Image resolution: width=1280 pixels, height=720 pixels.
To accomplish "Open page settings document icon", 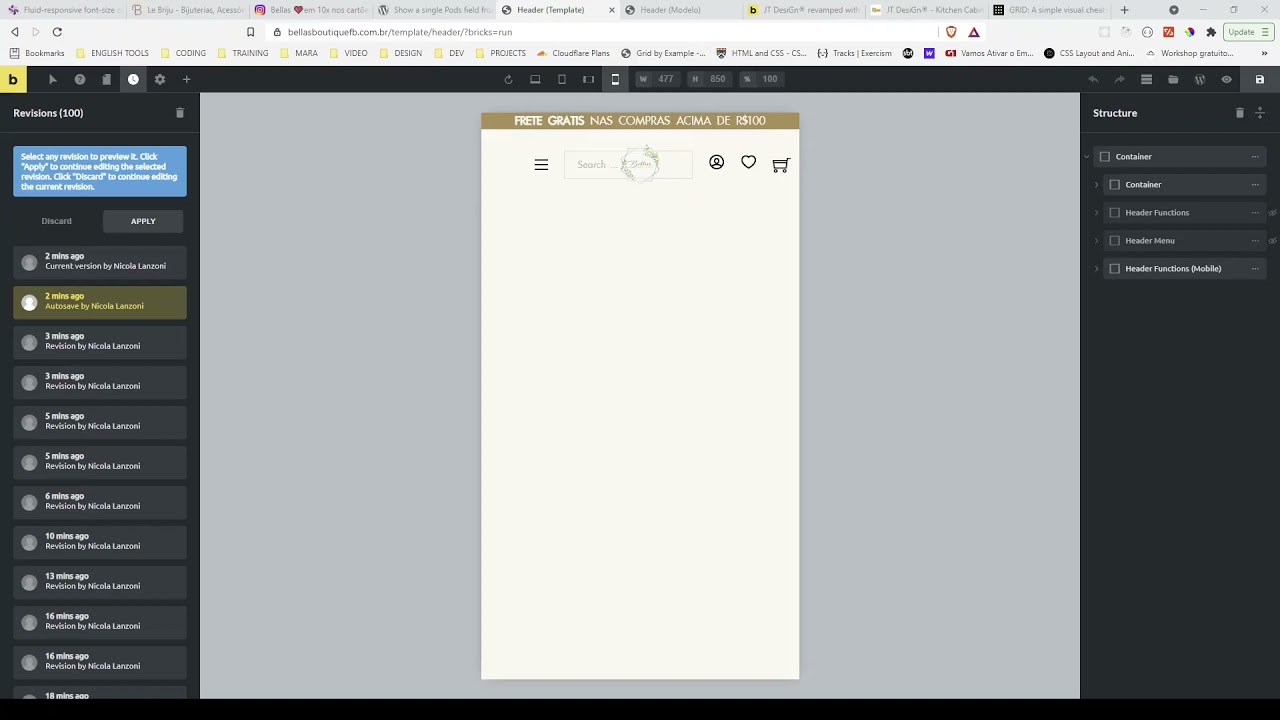I will point(106,79).
